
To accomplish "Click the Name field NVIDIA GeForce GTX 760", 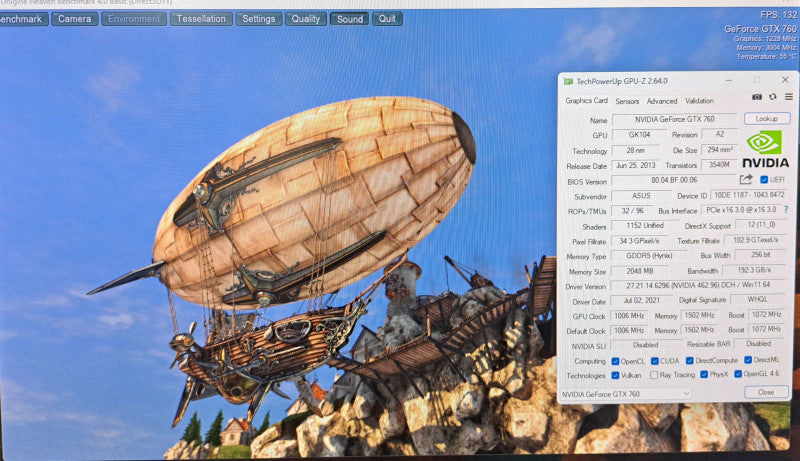I will pos(674,119).
